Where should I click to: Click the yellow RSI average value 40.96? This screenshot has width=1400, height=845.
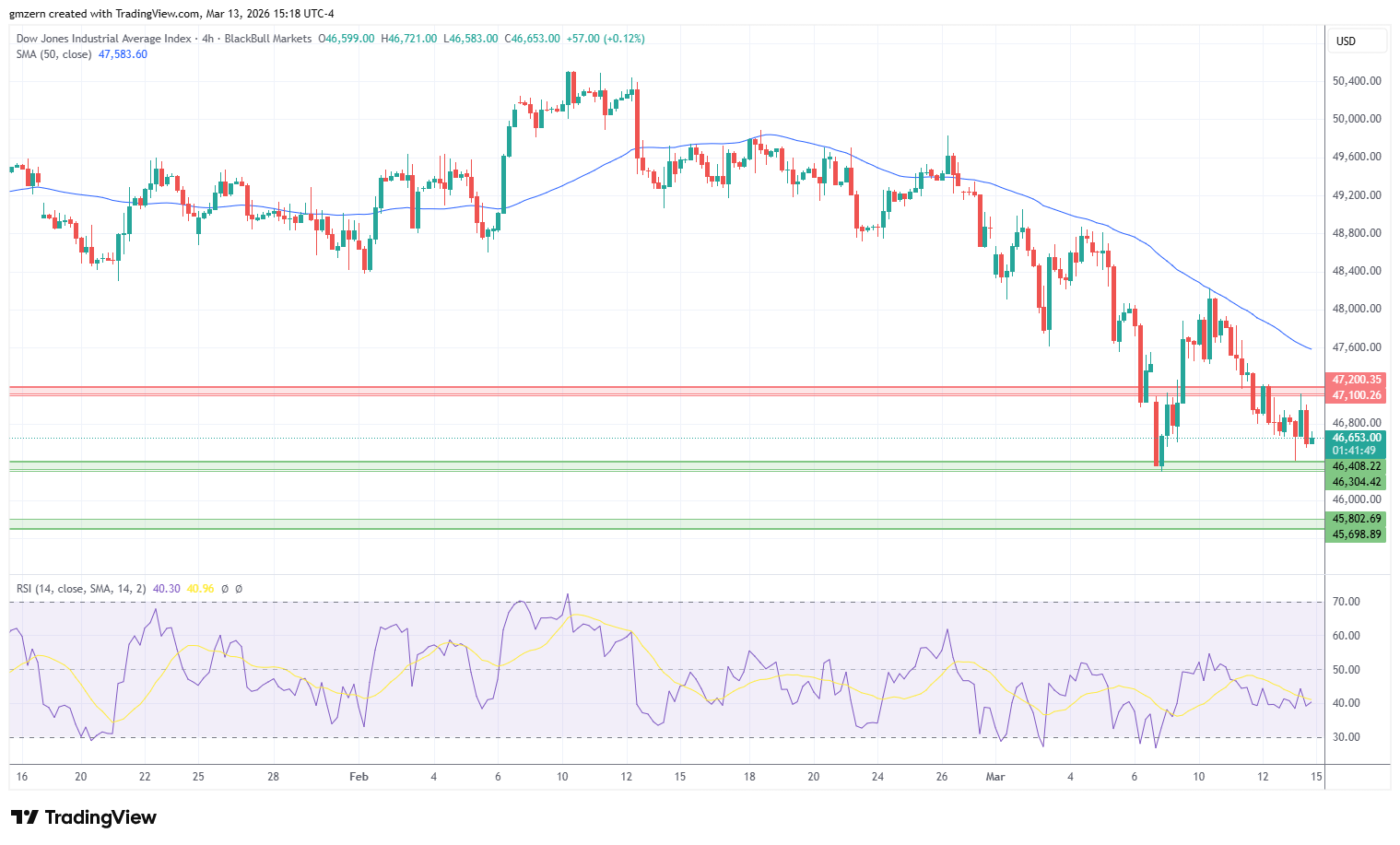click(x=200, y=589)
